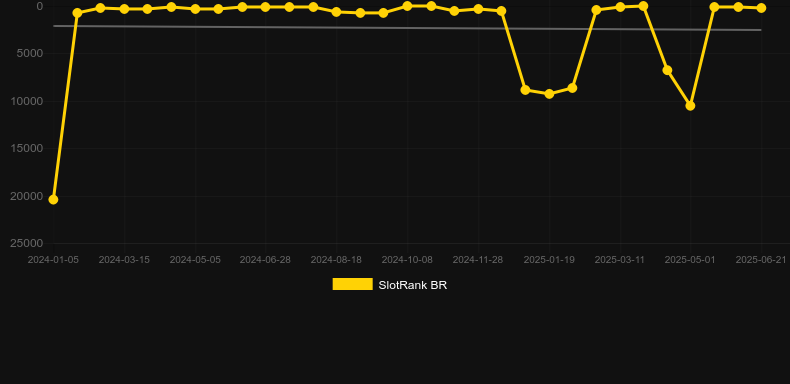Click the 20000 y-axis value label

[27, 196]
